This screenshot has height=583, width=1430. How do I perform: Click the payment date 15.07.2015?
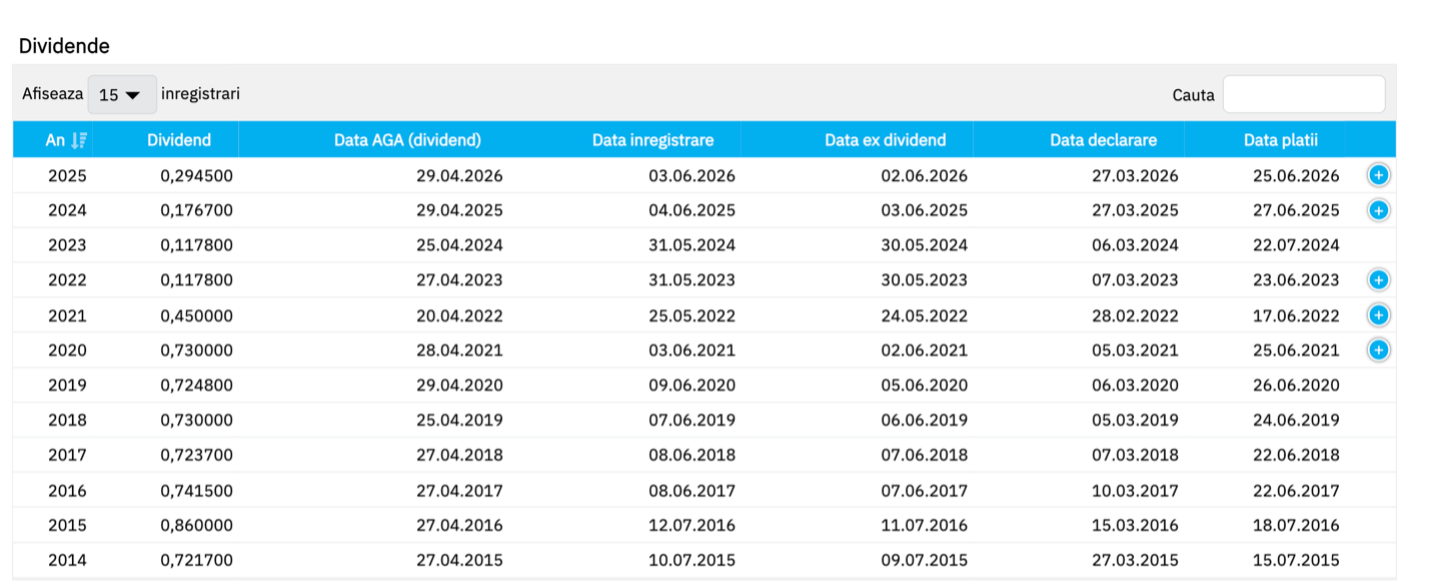click(x=1296, y=560)
